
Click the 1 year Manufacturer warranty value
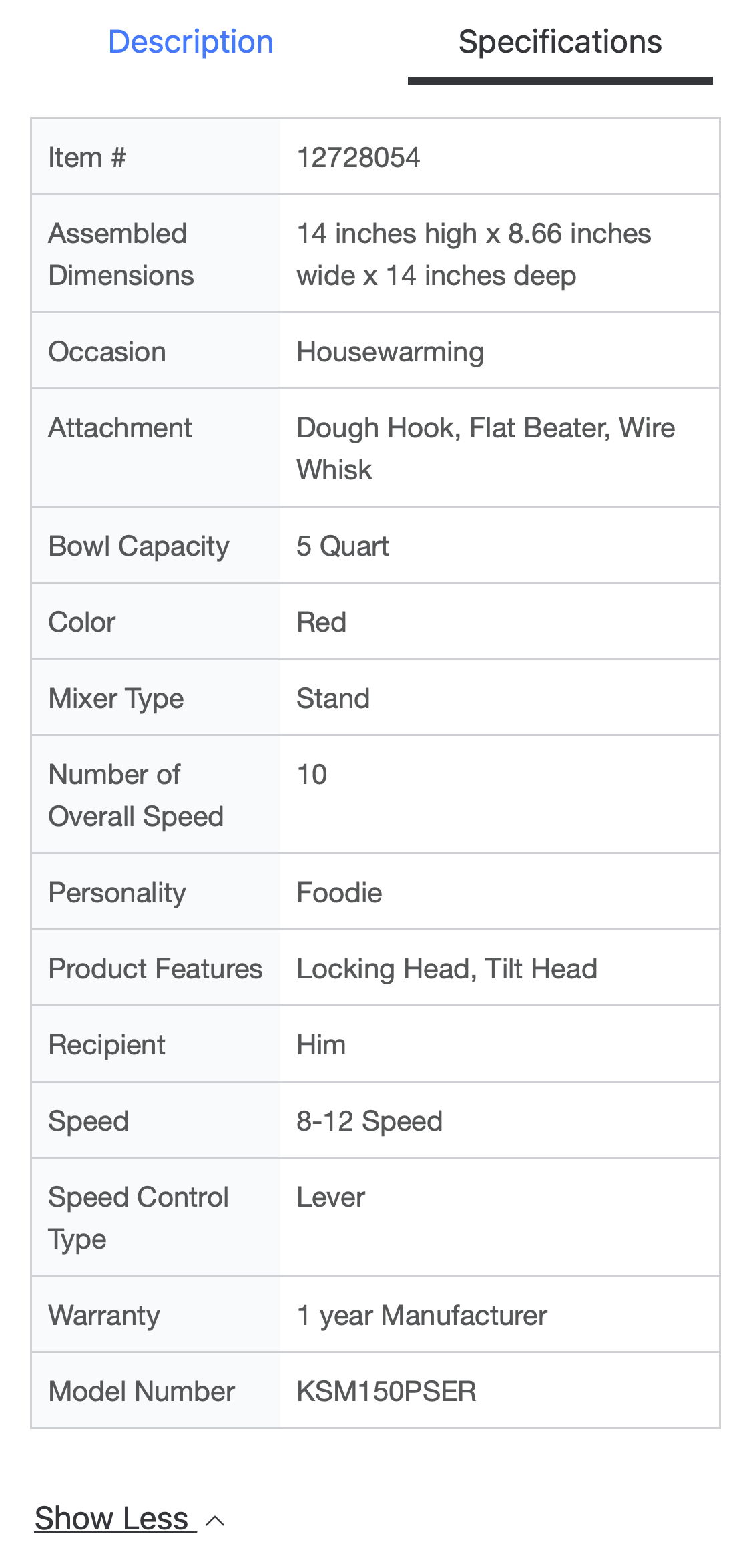(x=422, y=1316)
